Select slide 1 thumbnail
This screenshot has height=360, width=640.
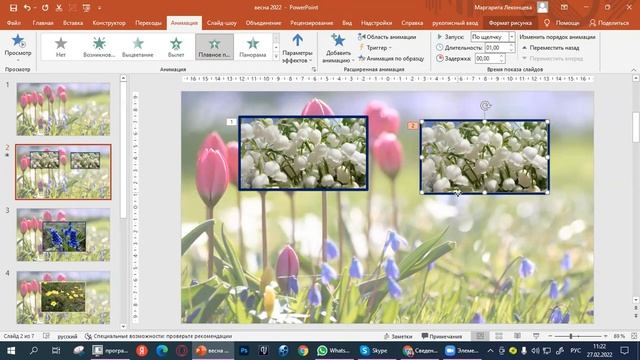click(x=63, y=109)
